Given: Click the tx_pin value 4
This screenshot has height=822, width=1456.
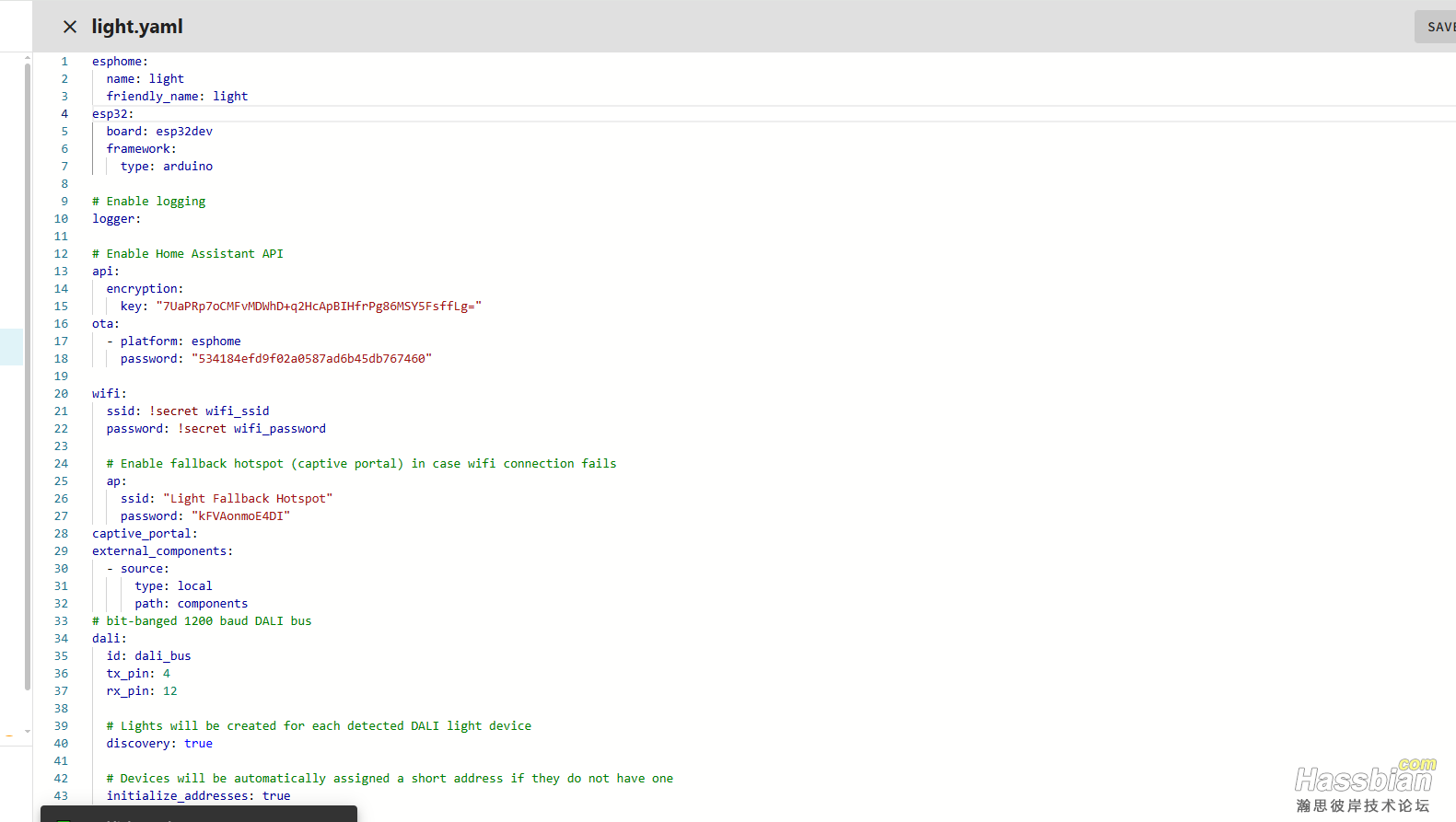Looking at the screenshot, I should [x=167, y=674].
